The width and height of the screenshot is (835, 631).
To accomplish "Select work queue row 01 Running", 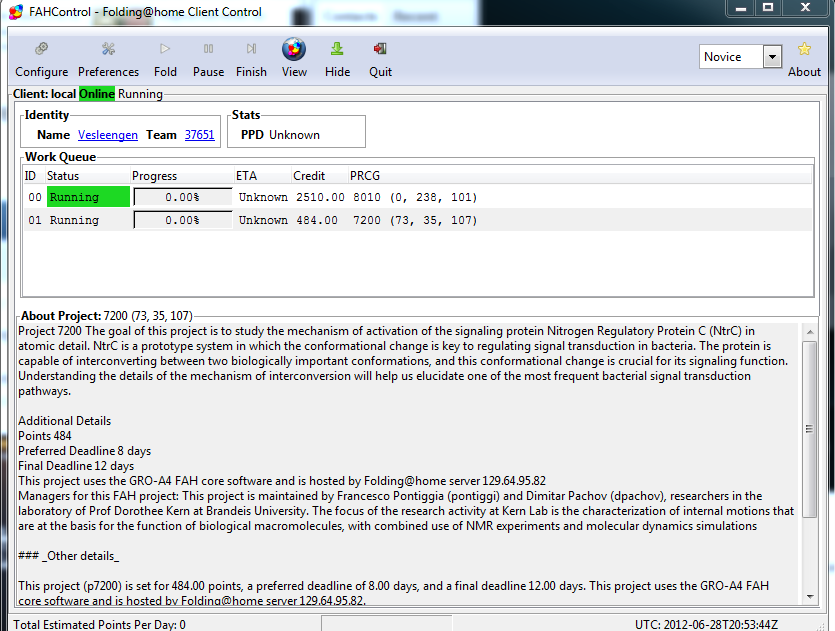I will click(418, 220).
